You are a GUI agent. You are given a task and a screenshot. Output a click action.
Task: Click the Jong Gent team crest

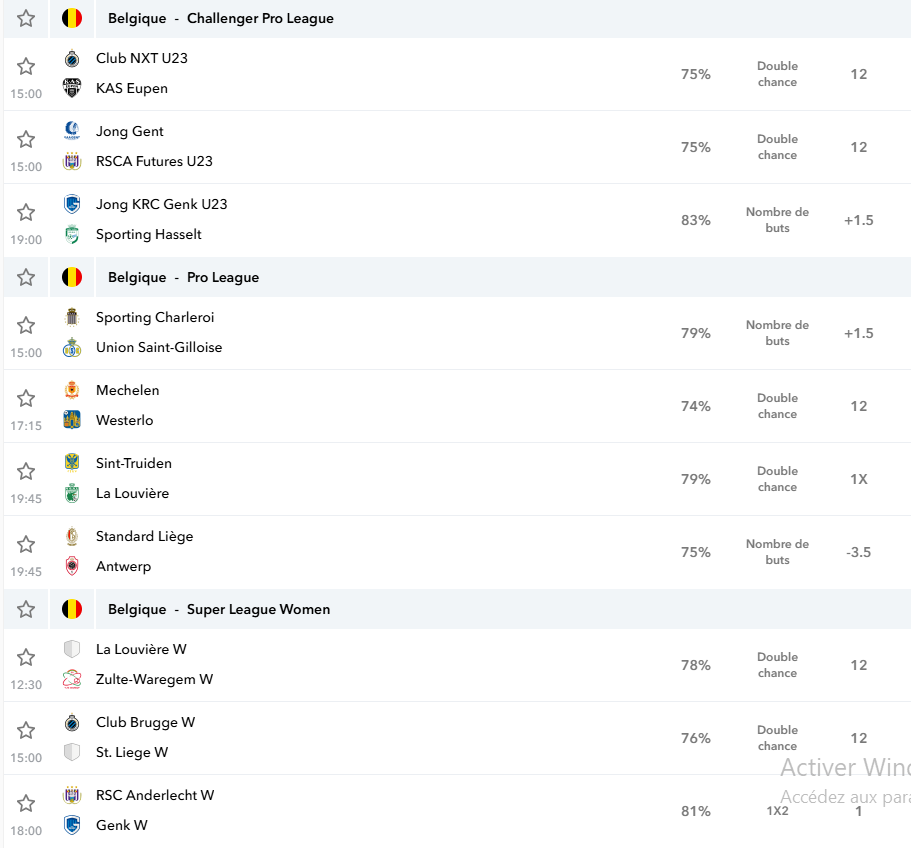[x=72, y=131]
